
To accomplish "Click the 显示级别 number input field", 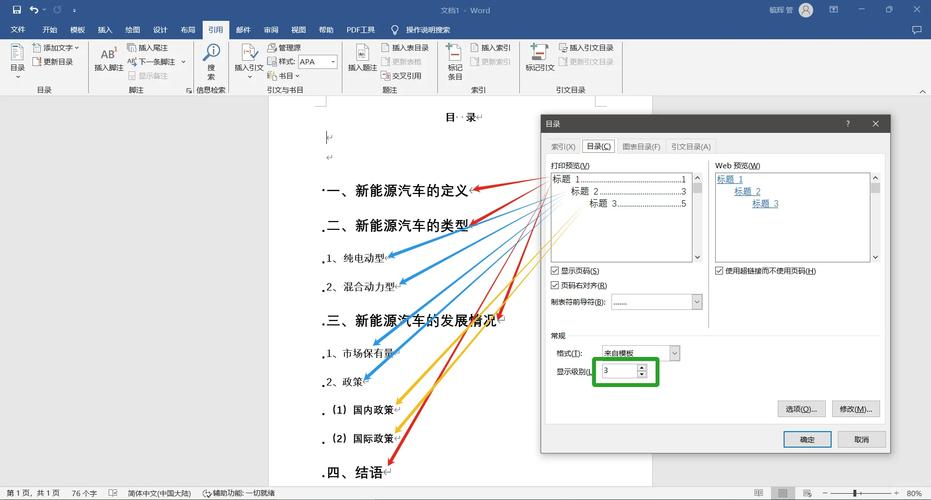I will point(618,371).
